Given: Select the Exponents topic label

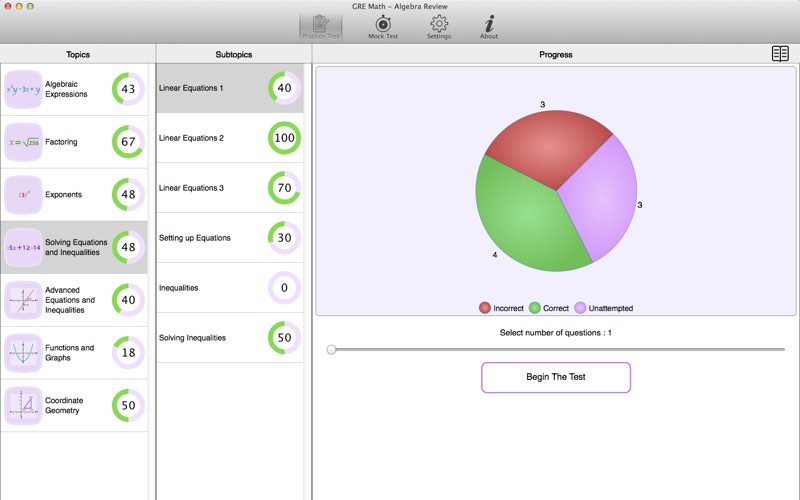Looking at the screenshot, I should click(63, 194).
